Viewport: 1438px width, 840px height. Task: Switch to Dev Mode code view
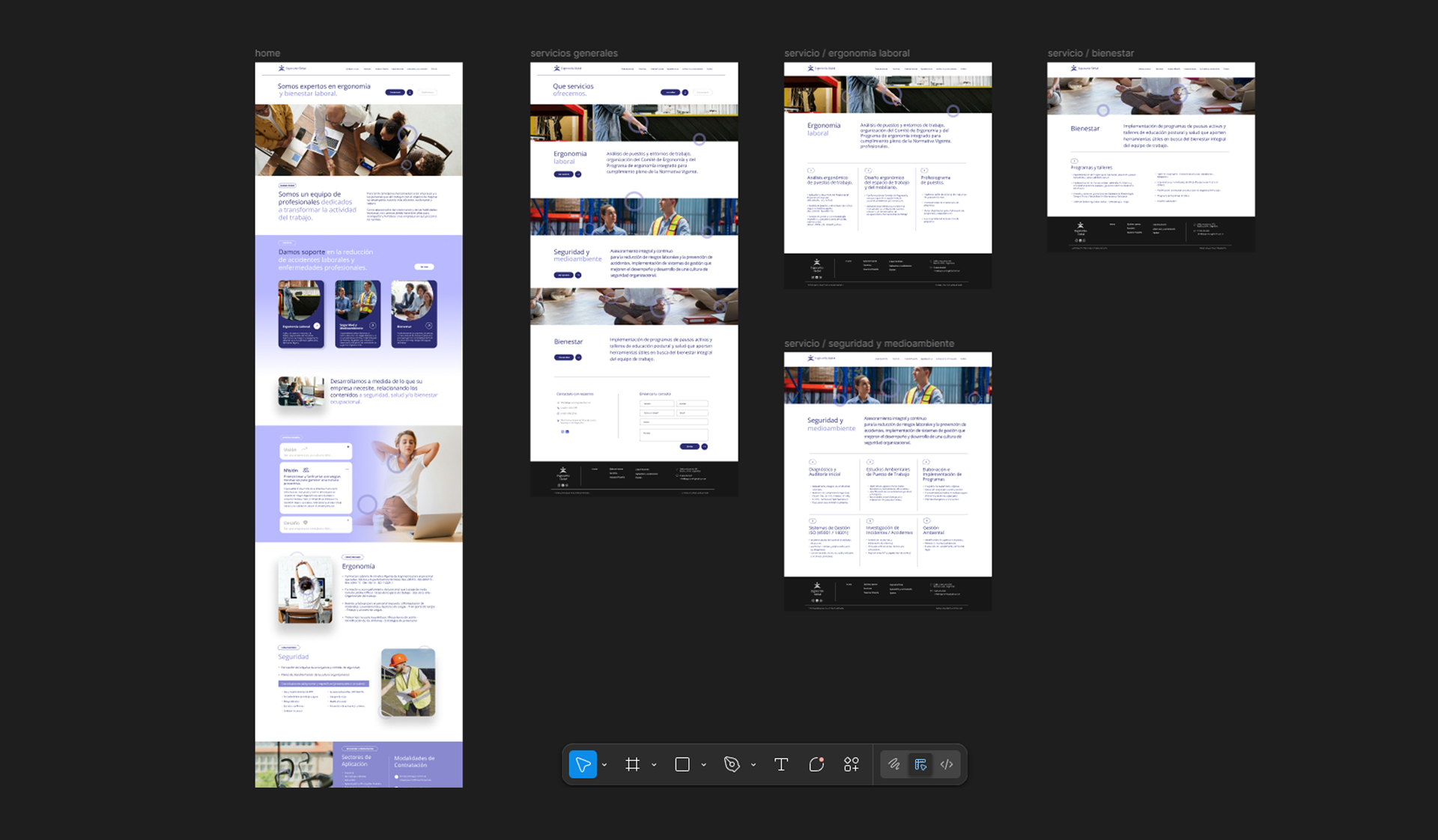[947, 764]
